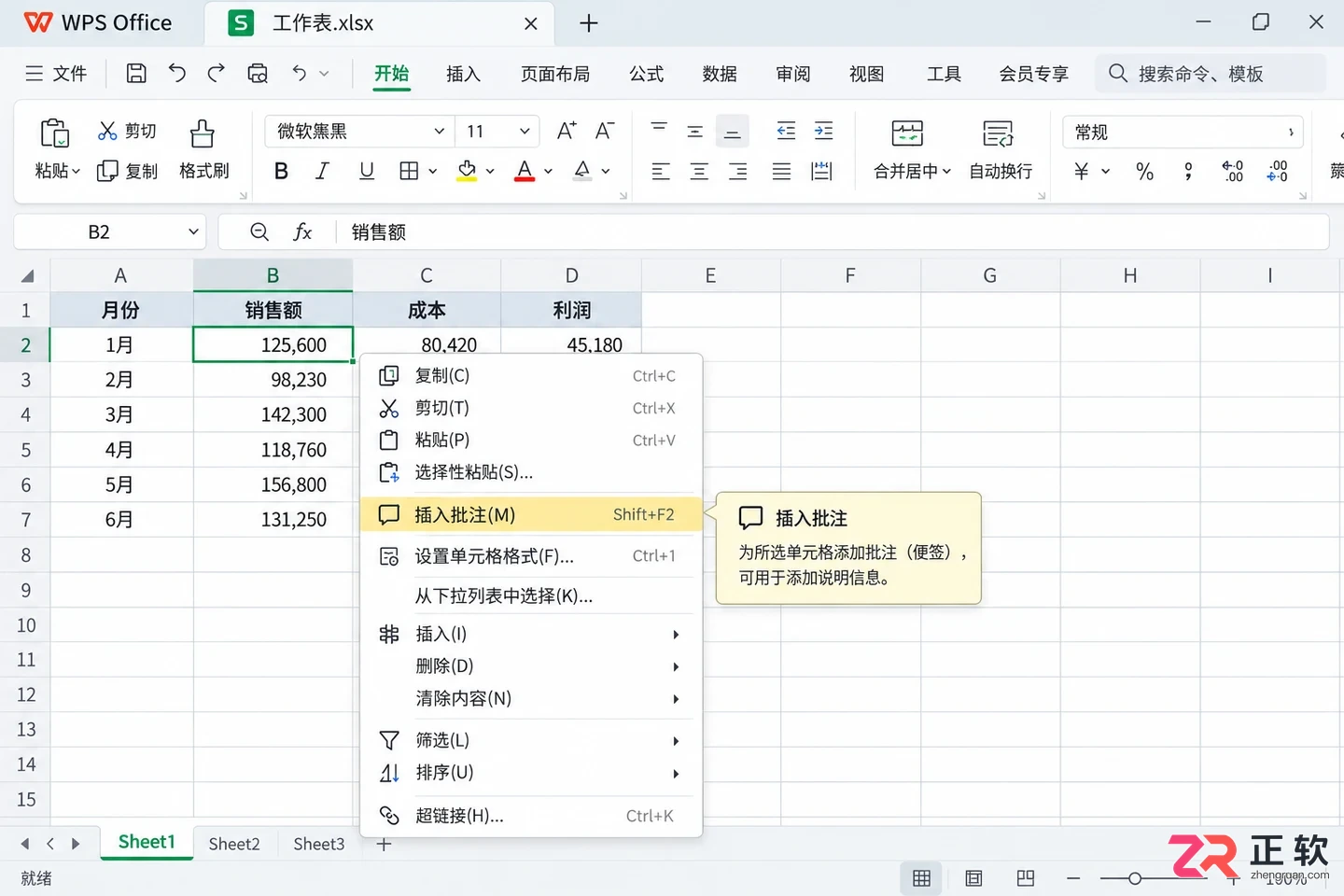Switch to normal view icon in status bar

[921, 878]
